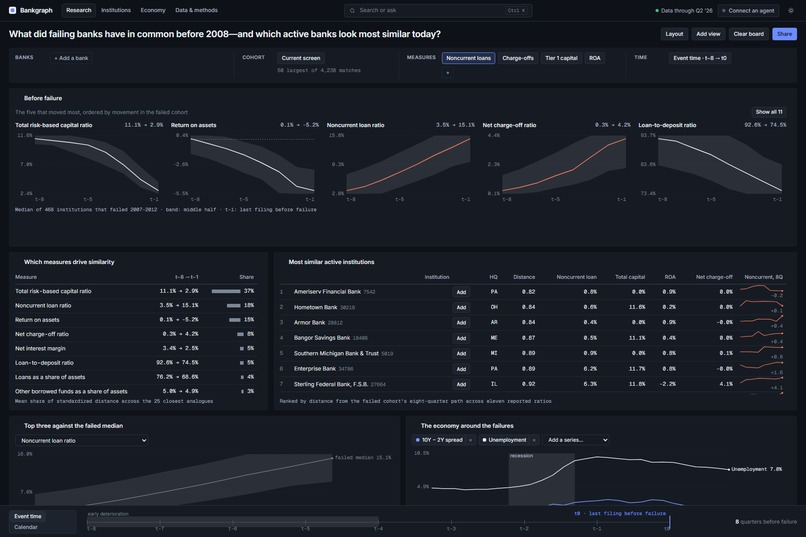
Task: Toggle the 10Y – 2Y spread series
Action: coord(439,440)
